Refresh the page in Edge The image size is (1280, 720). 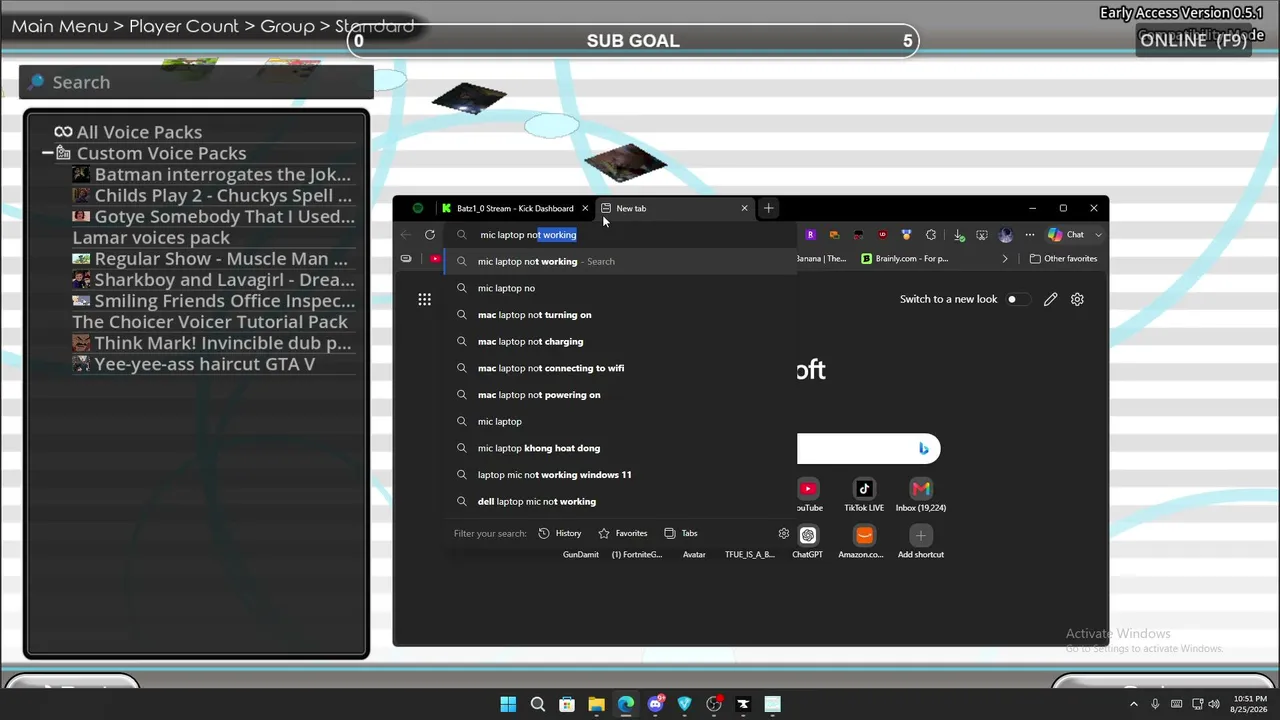tap(430, 235)
